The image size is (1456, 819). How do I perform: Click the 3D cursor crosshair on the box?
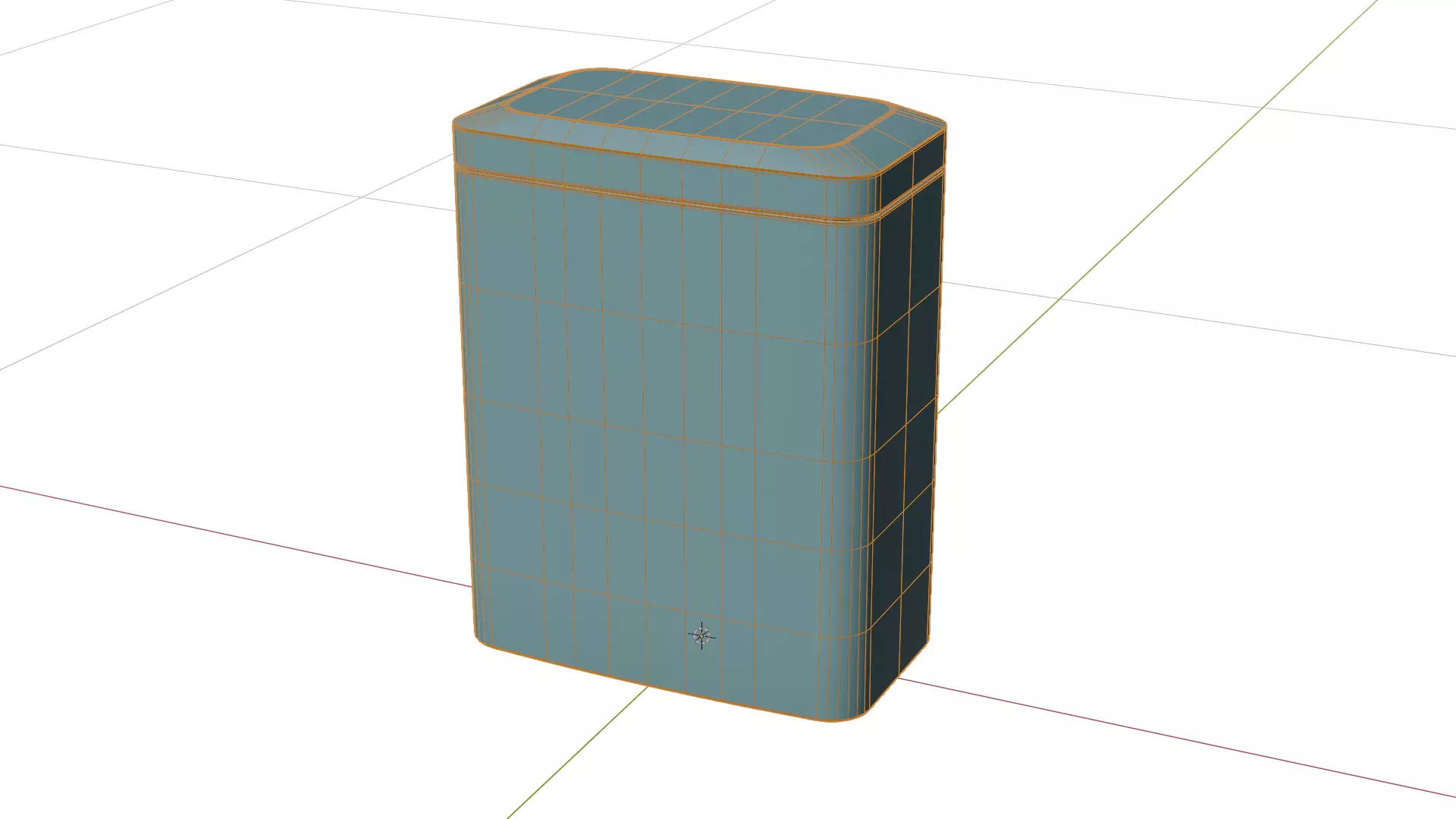(x=701, y=635)
